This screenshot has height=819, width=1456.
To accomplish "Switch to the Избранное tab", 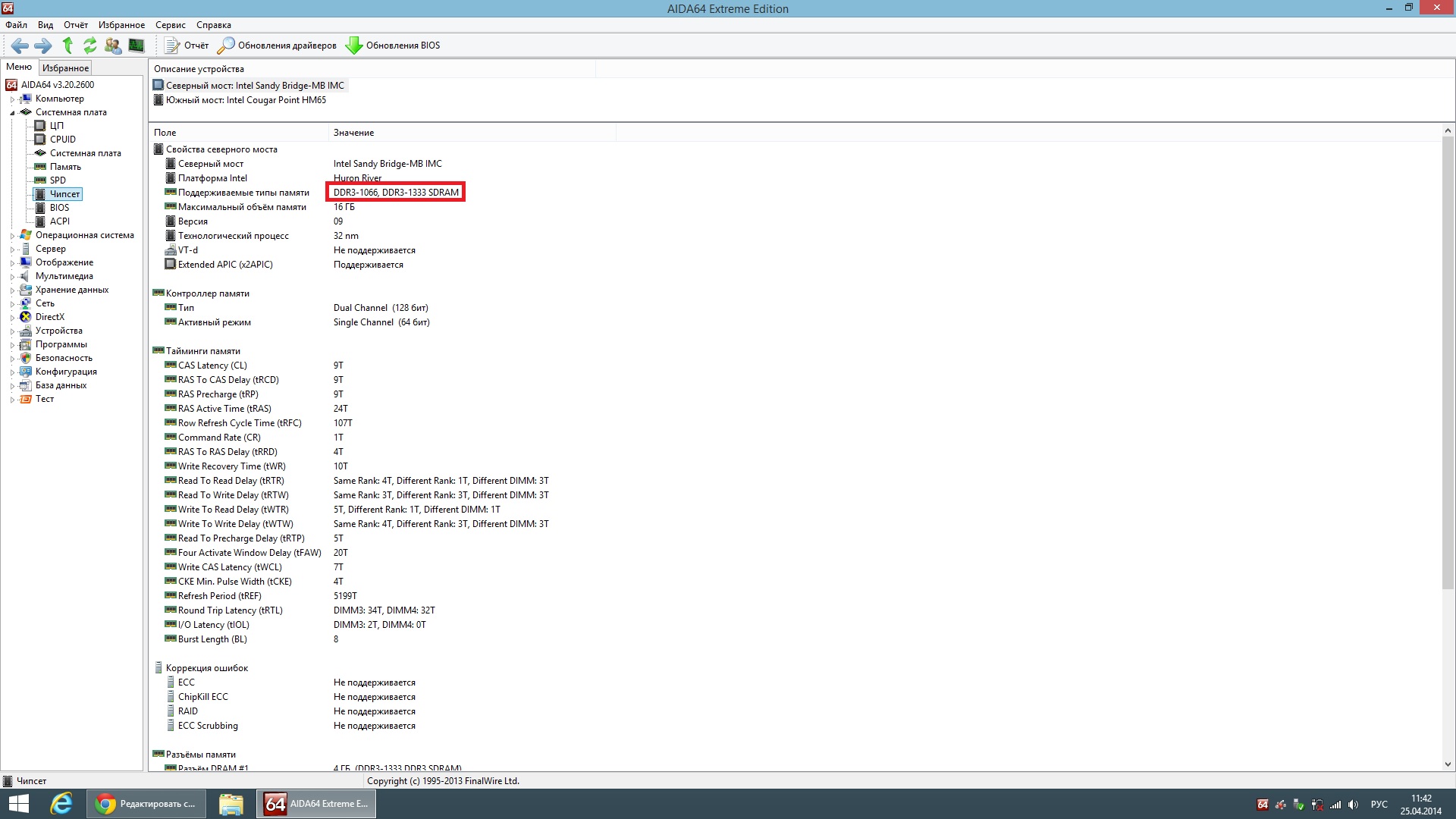I will pos(65,67).
